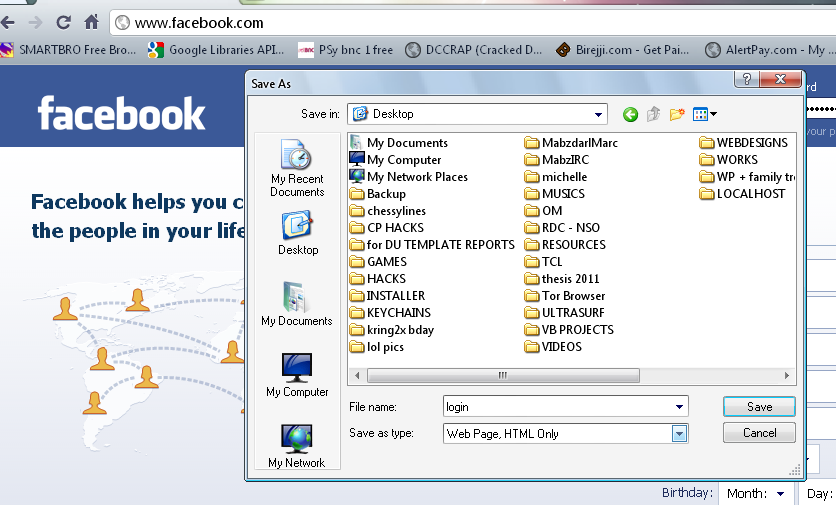Select the chessylines folder

388,211
